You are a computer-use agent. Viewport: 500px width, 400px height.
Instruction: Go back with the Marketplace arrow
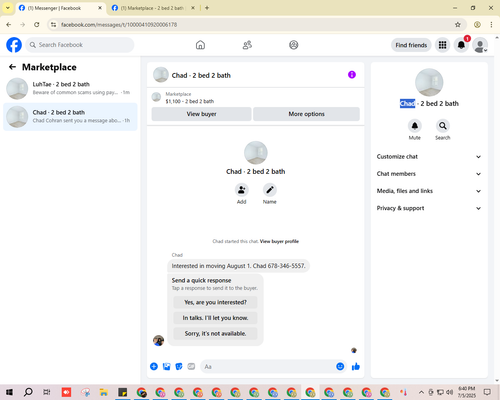click(12, 67)
